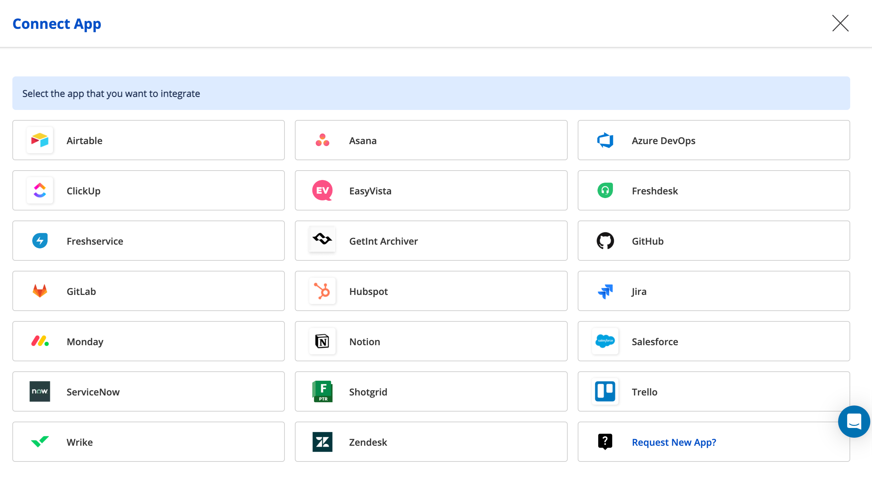Choose the GitHub octocat icon
This screenshot has width=872, height=496.
tap(605, 241)
